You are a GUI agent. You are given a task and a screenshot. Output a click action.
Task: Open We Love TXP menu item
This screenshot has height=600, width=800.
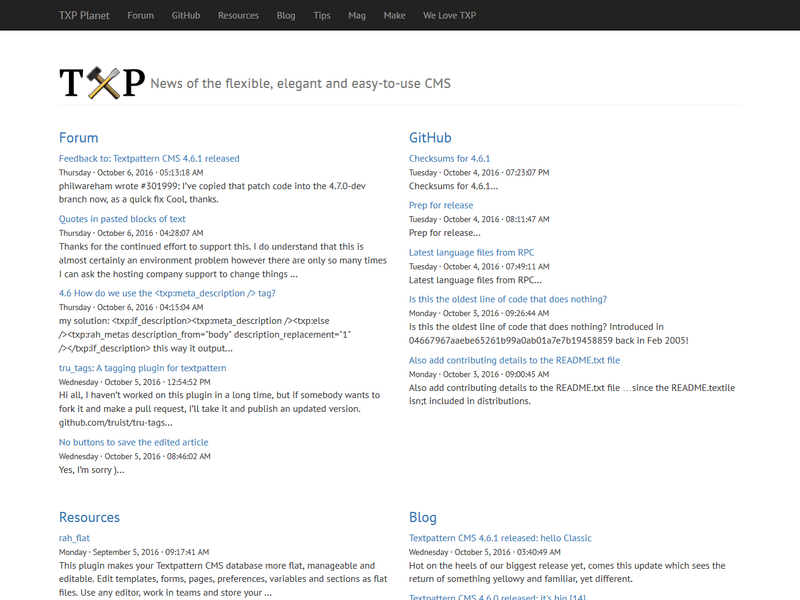tap(449, 15)
